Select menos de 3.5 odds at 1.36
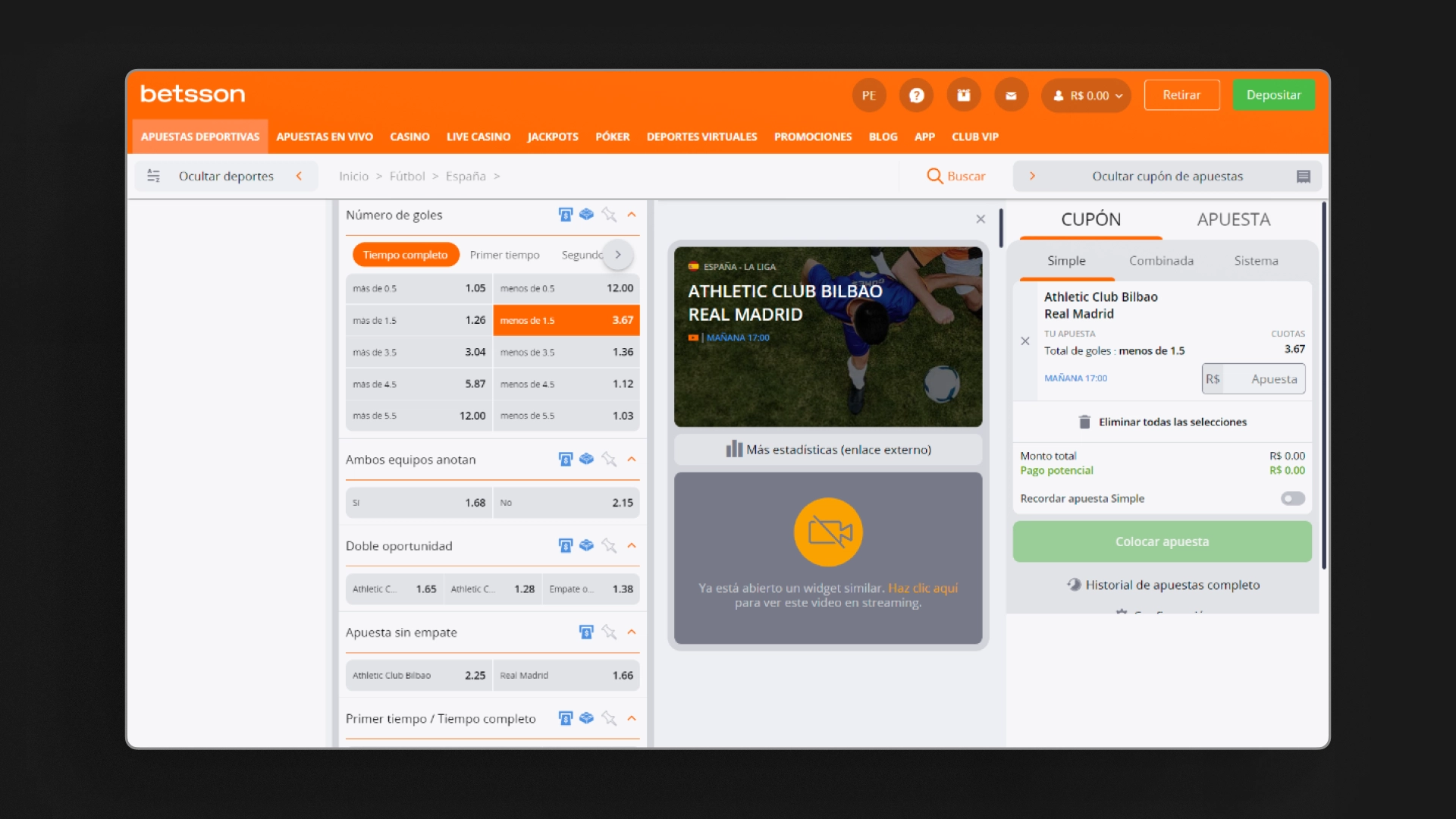 [x=566, y=352]
